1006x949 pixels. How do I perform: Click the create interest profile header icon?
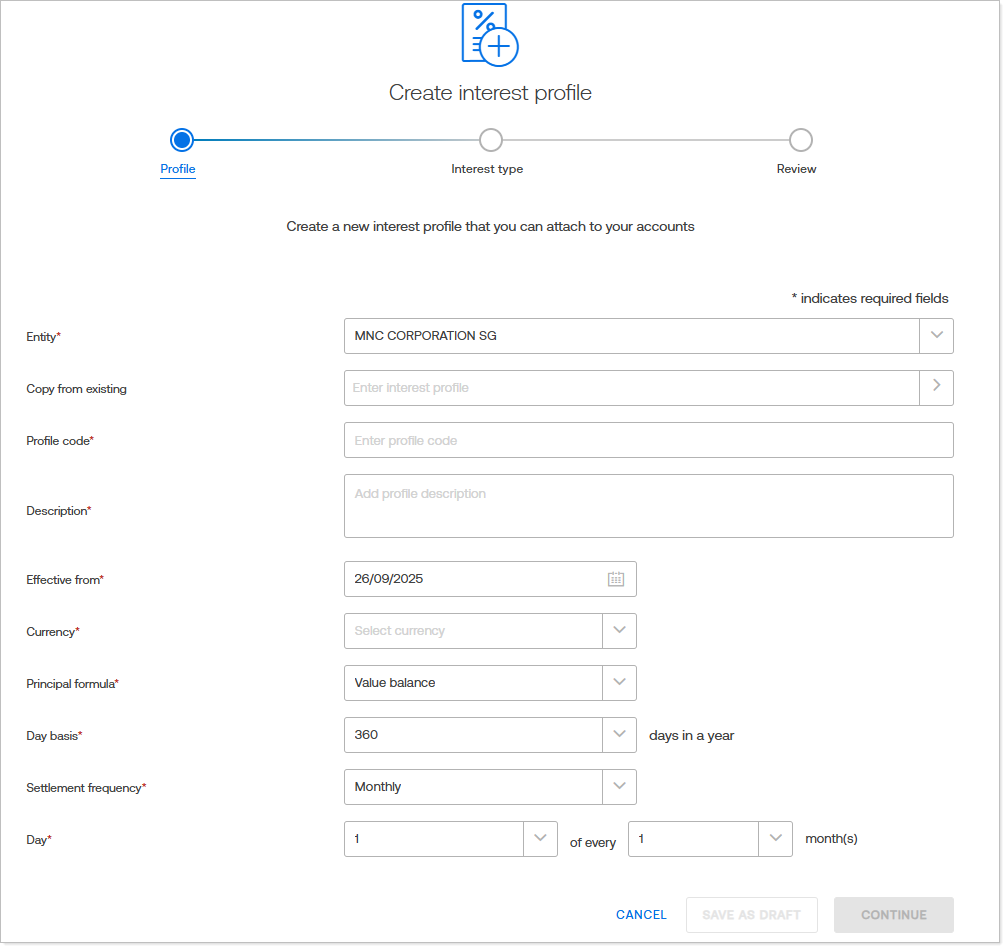(489, 35)
